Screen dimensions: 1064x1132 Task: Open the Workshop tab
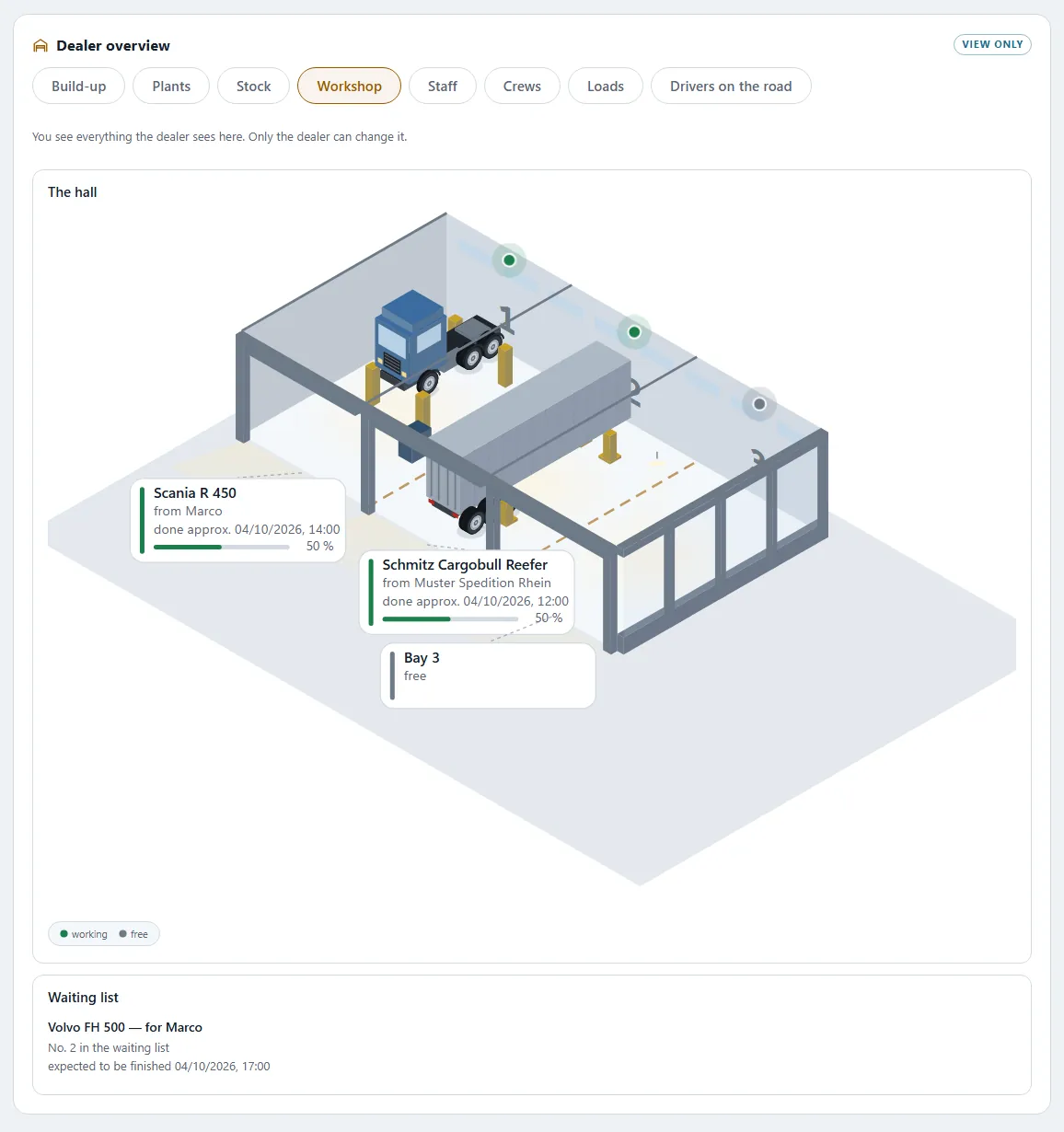point(349,86)
